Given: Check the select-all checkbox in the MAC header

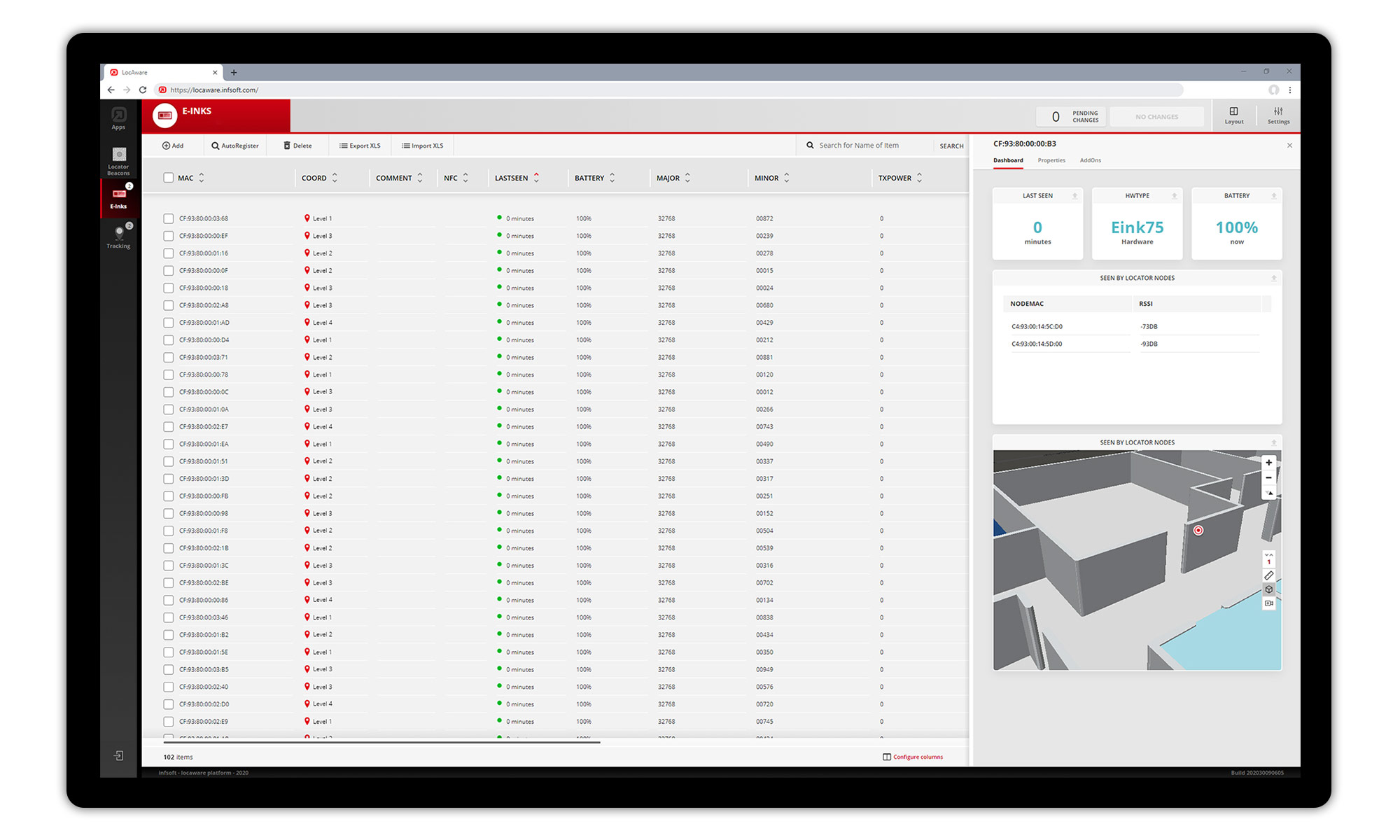Looking at the screenshot, I should point(168,178).
